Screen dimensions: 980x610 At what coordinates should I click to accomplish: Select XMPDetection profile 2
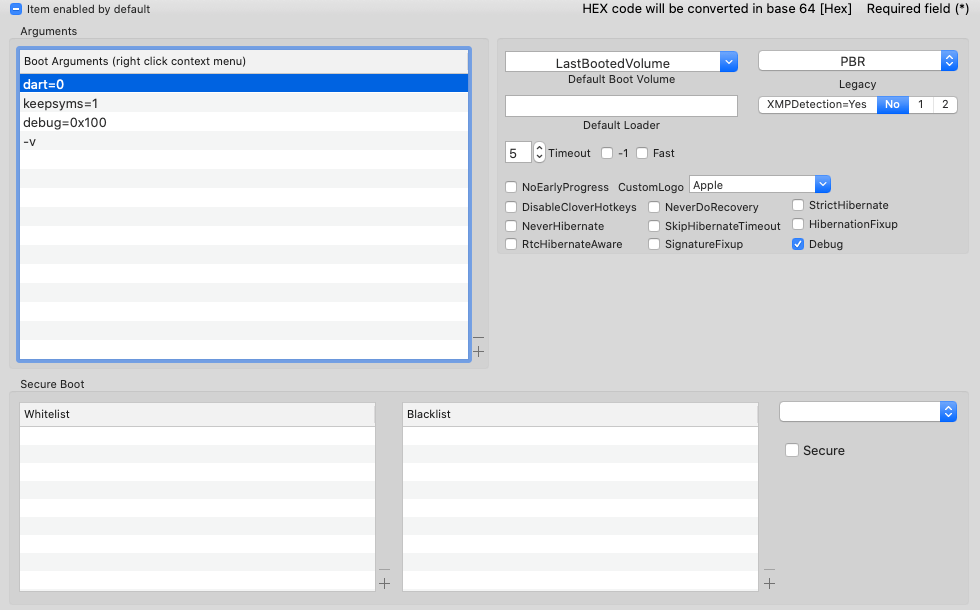pos(944,105)
